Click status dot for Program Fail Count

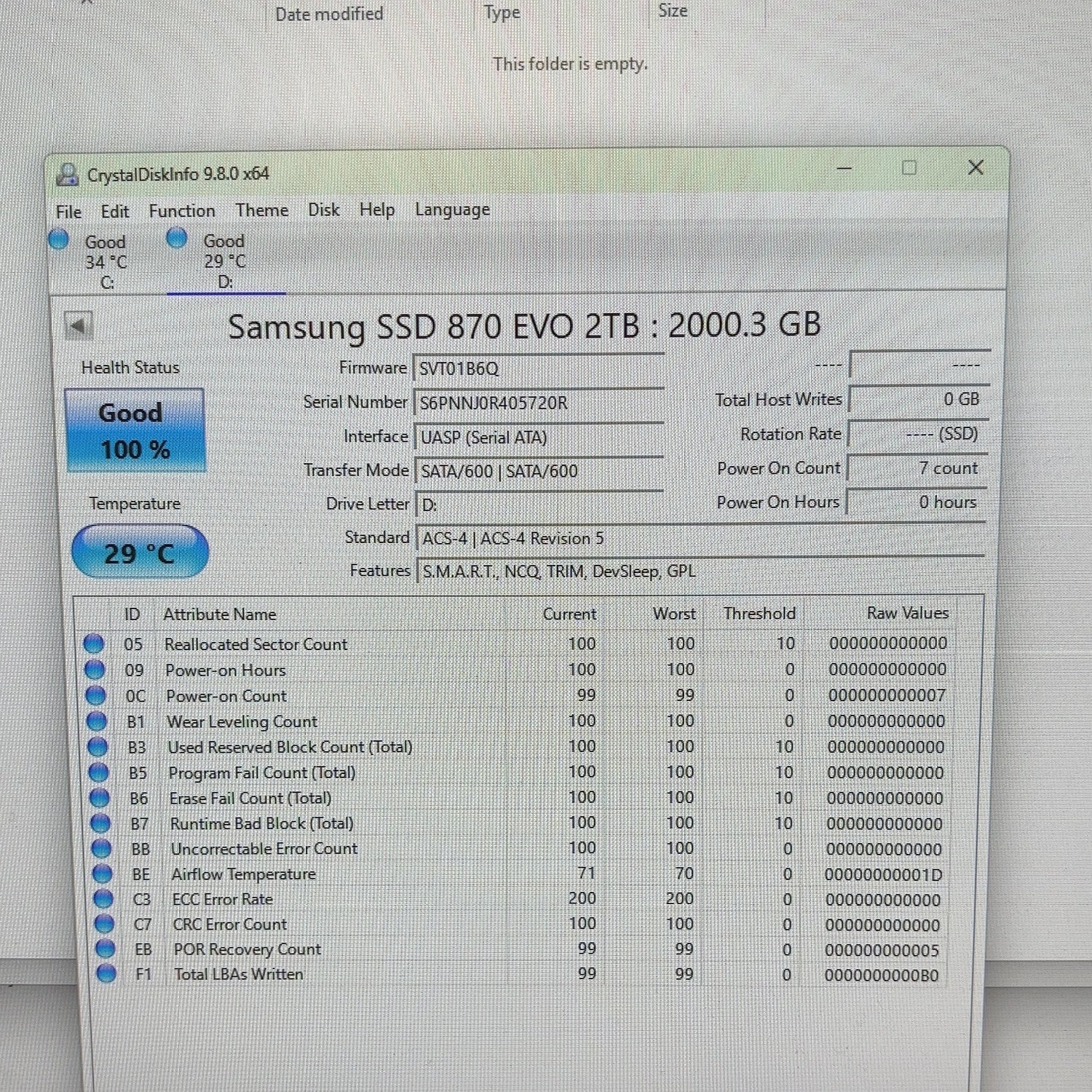[98, 772]
